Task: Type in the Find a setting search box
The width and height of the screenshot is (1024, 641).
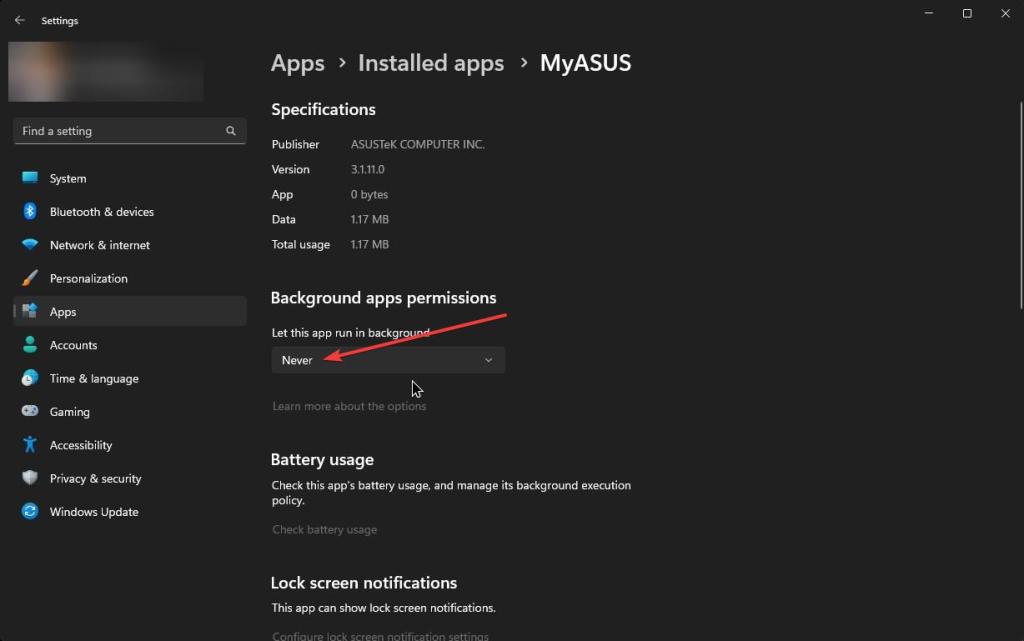Action: click(120, 131)
